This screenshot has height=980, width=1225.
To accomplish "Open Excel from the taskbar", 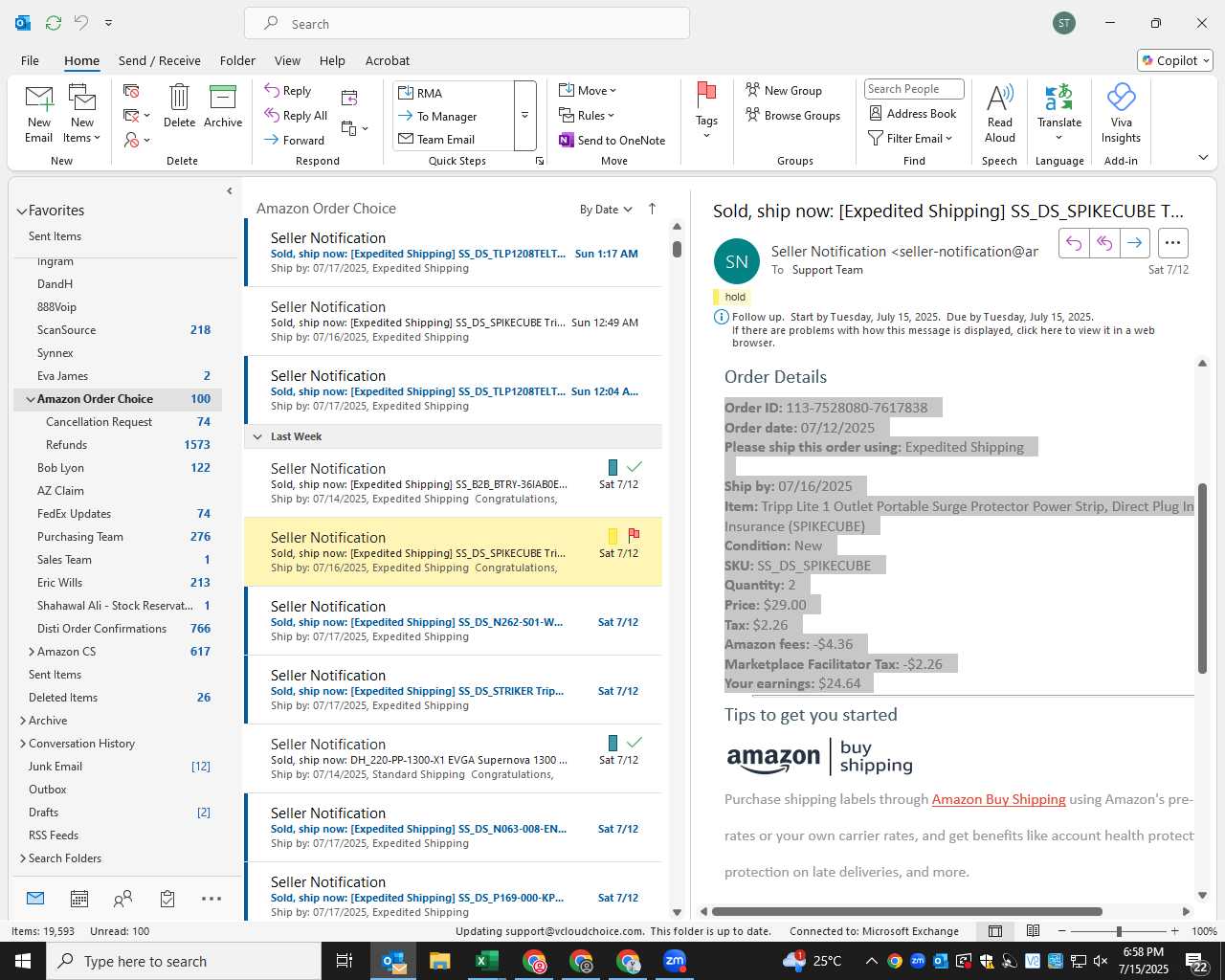I will tap(486, 961).
